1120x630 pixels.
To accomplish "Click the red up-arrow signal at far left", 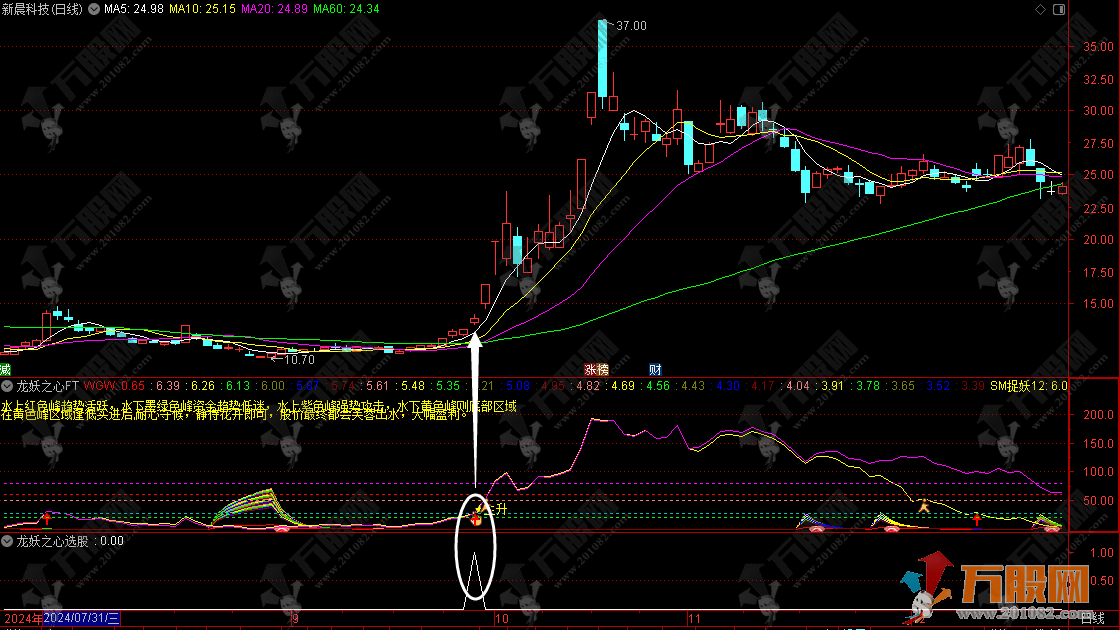I will tap(45, 518).
